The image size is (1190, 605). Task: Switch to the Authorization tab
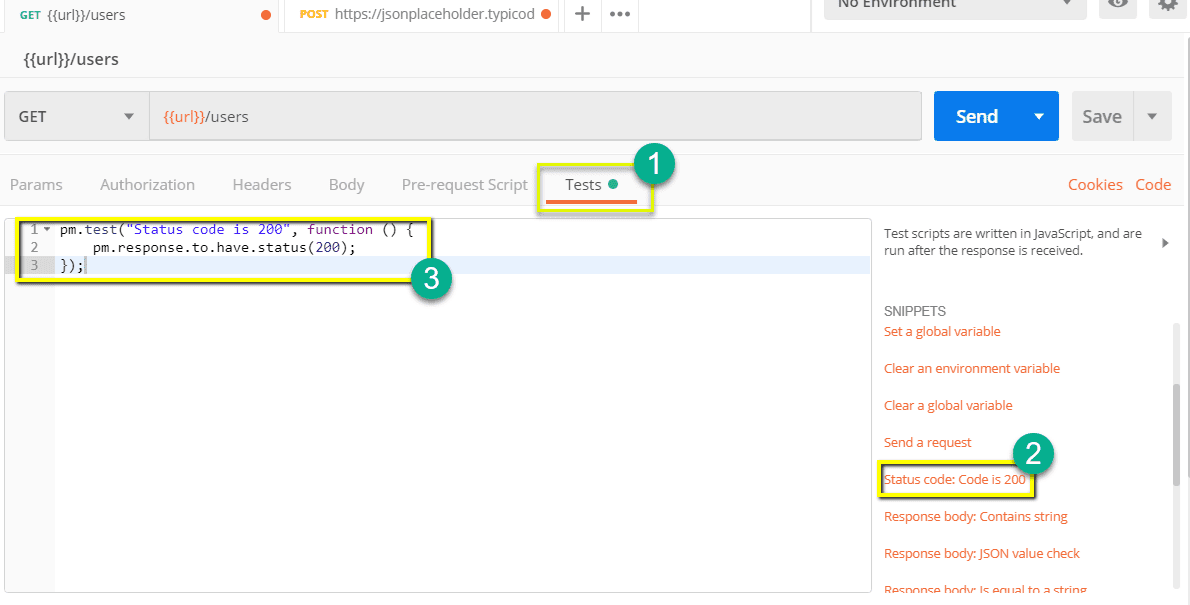click(147, 185)
